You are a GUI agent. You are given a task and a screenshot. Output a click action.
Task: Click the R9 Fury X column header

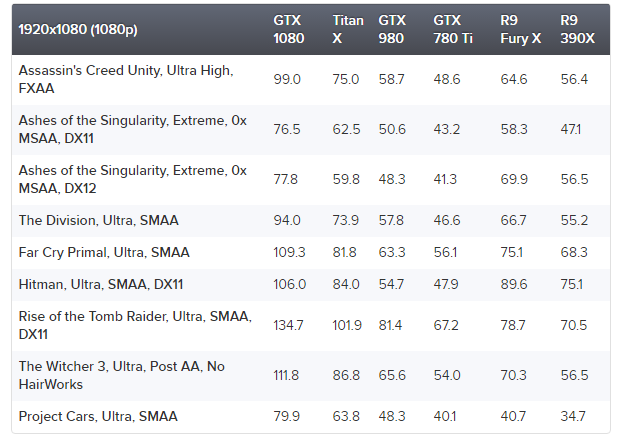point(519,29)
